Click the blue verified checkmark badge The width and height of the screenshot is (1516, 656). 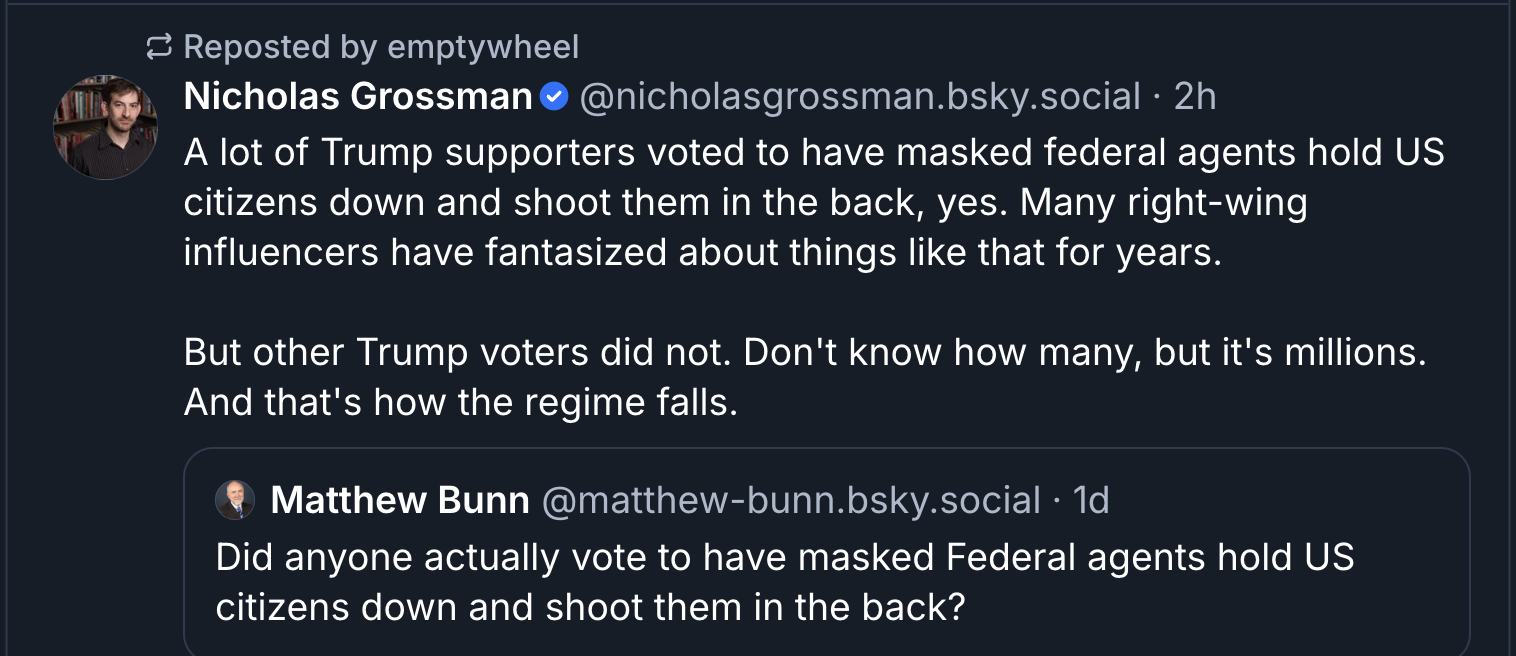[x=555, y=97]
